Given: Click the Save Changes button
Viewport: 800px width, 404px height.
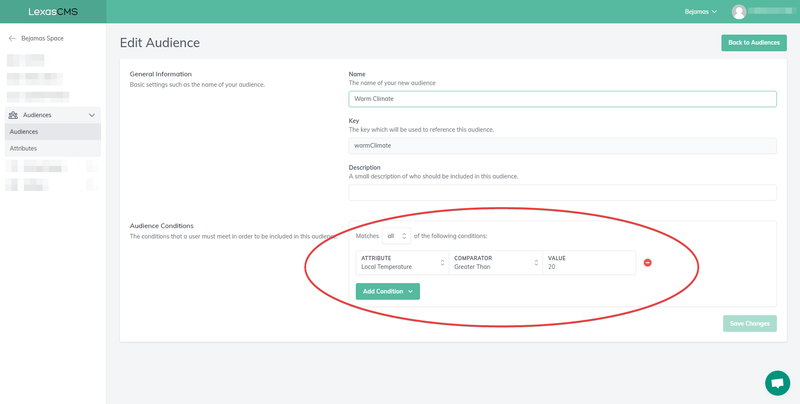Looking at the screenshot, I should [x=749, y=323].
